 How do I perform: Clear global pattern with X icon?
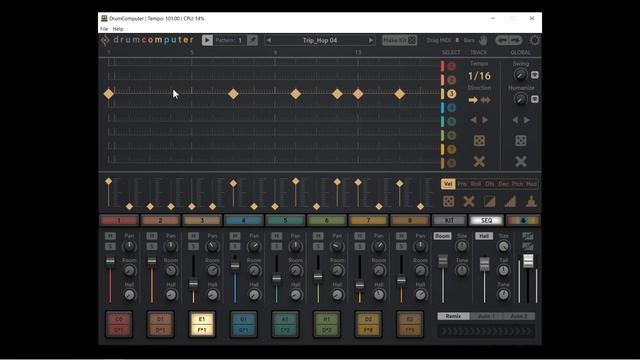click(x=521, y=162)
